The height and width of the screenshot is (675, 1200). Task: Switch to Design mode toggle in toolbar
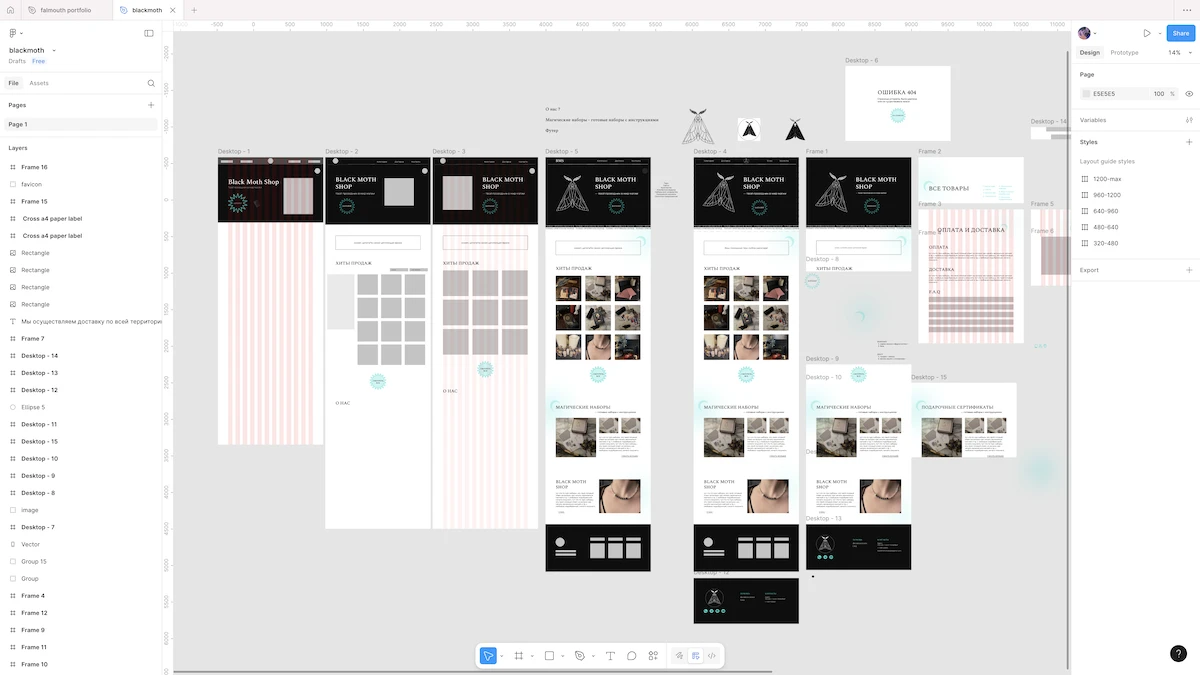(x=695, y=656)
